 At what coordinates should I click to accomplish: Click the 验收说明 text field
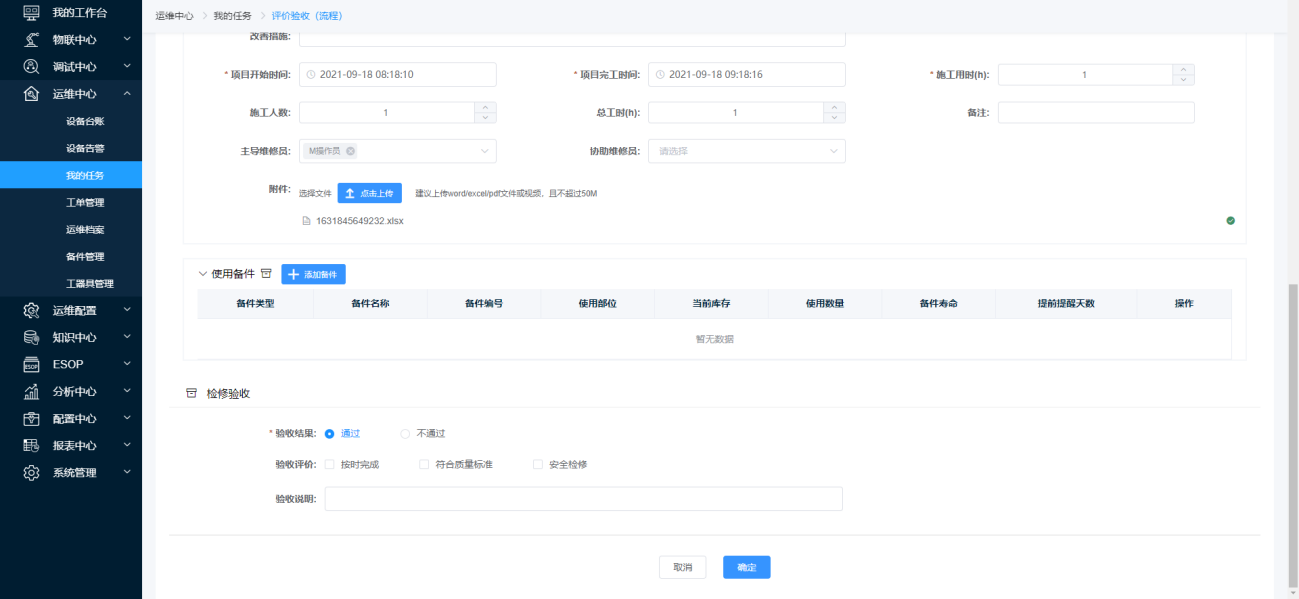point(583,499)
